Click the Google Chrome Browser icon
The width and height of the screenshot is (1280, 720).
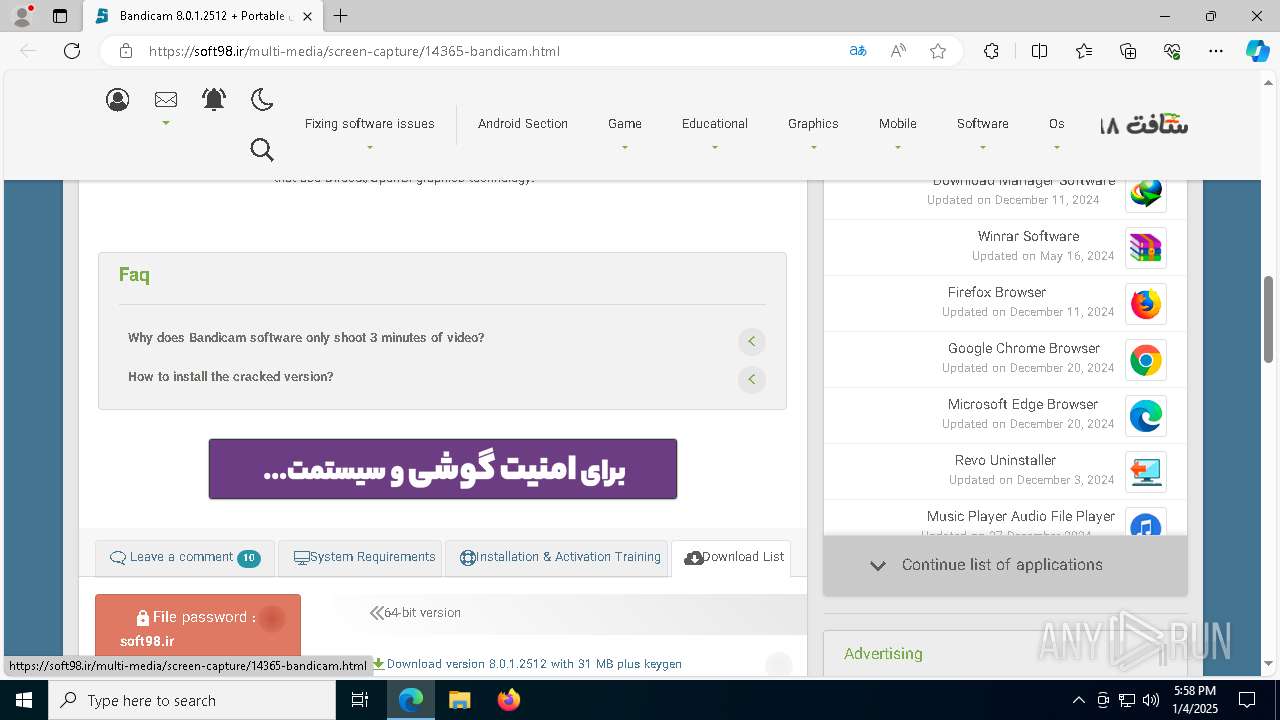1146,360
